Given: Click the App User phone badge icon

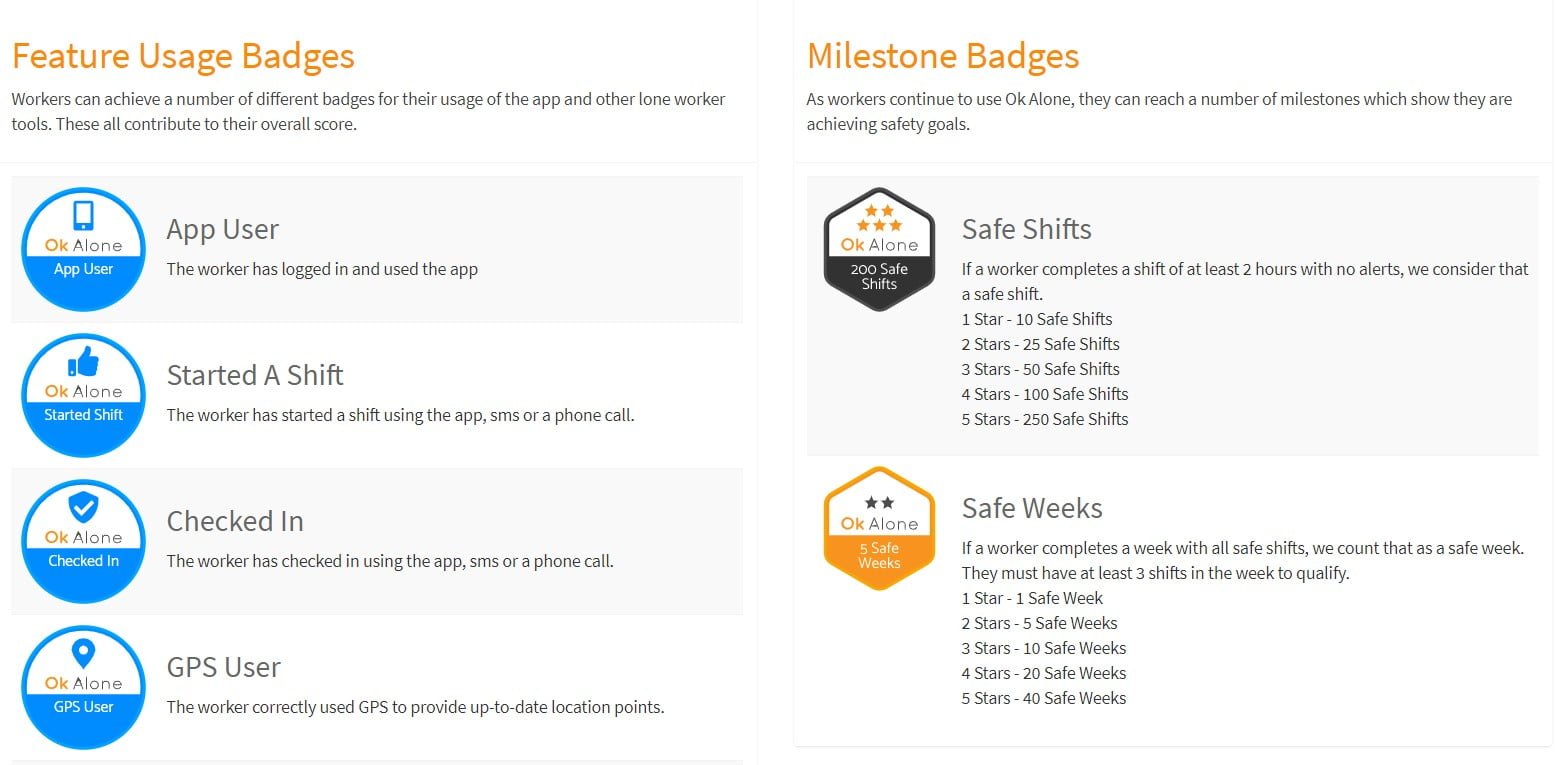Looking at the screenshot, I should tap(84, 249).
